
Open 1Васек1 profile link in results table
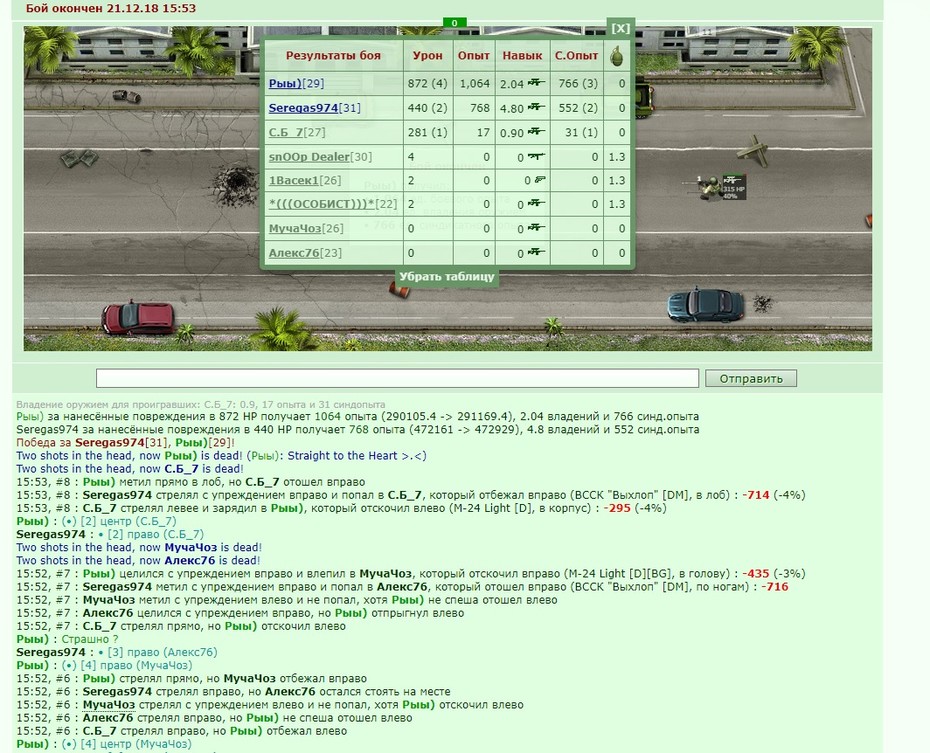coord(294,180)
